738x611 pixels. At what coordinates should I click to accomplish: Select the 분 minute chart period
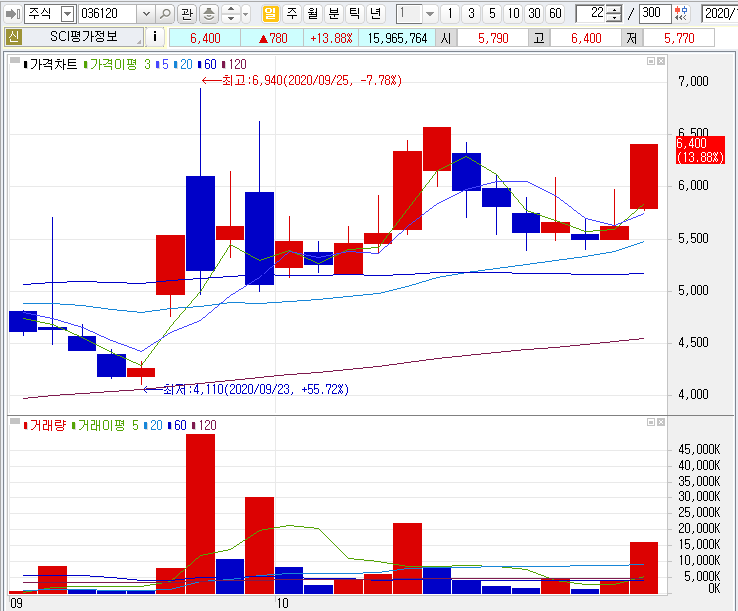tap(334, 14)
